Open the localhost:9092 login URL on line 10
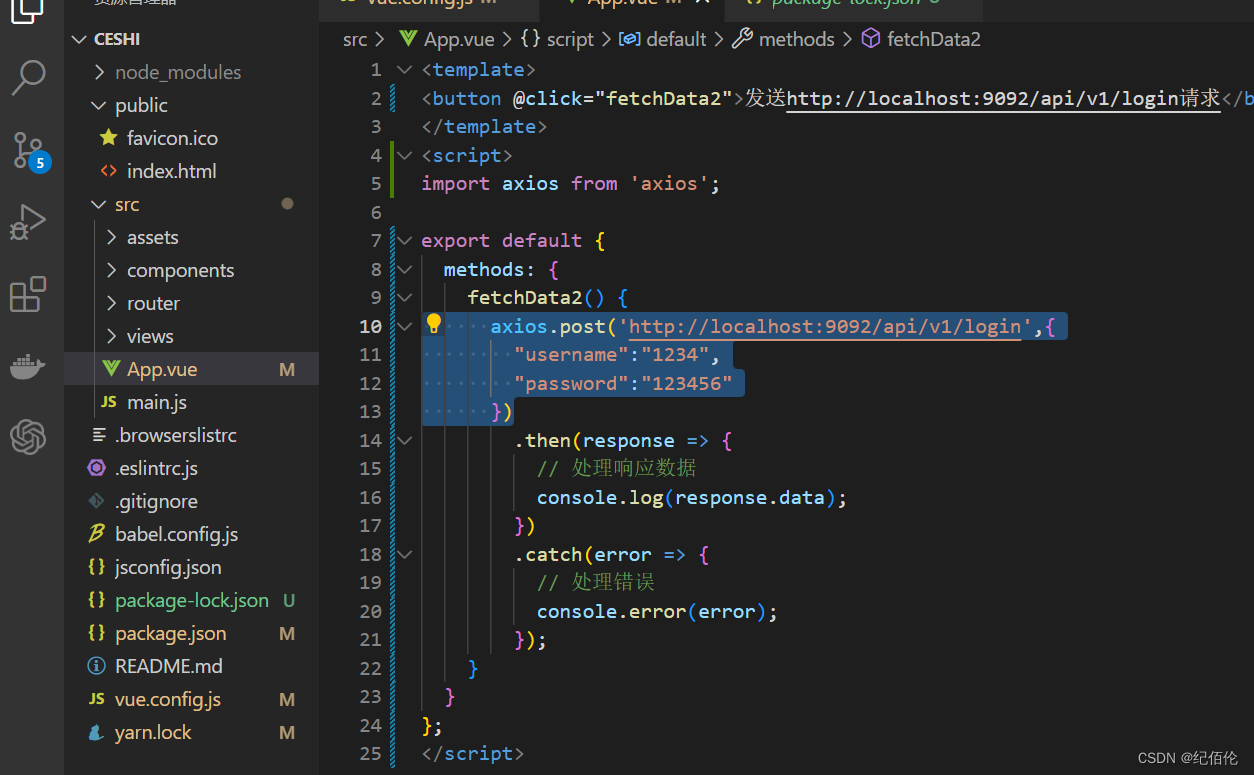Screen dimensions: 1254x775 [x=825, y=326]
